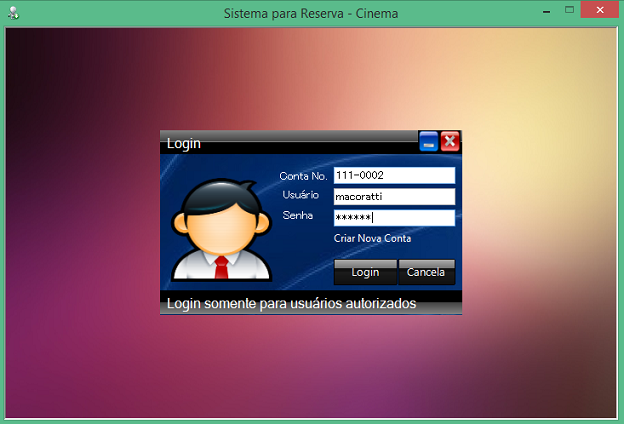Image resolution: width=624 pixels, height=424 pixels.
Task: Click the Senha label
Action: (298, 215)
